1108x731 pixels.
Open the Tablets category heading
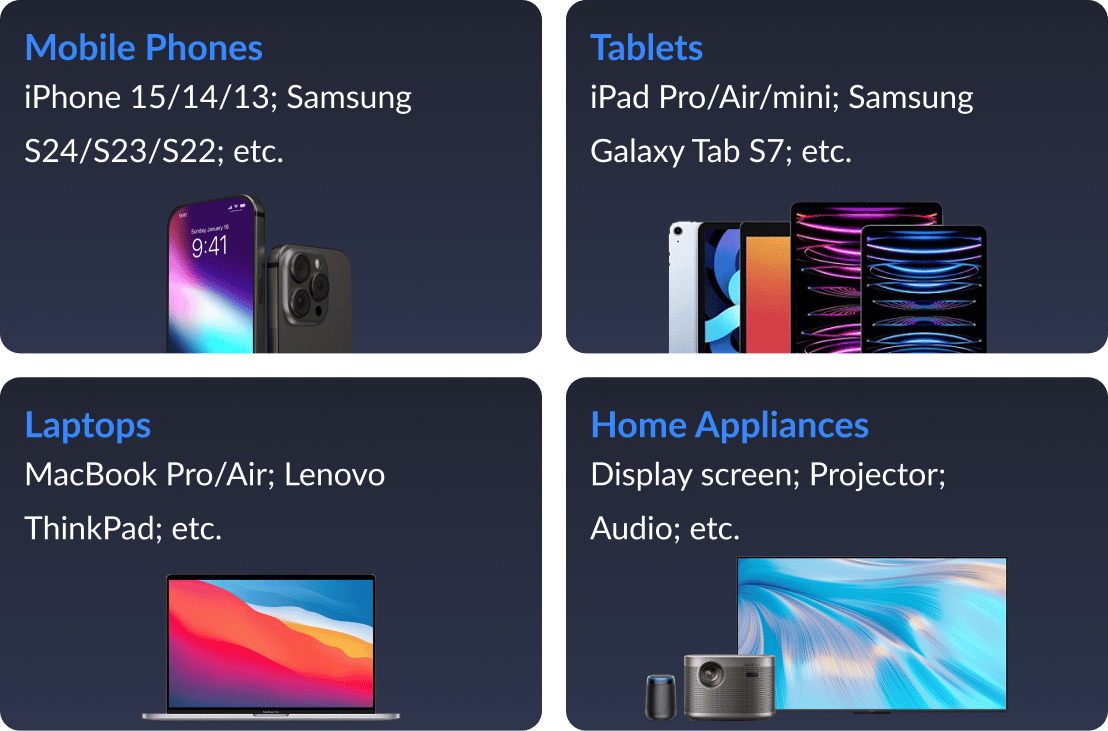click(646, 48)
